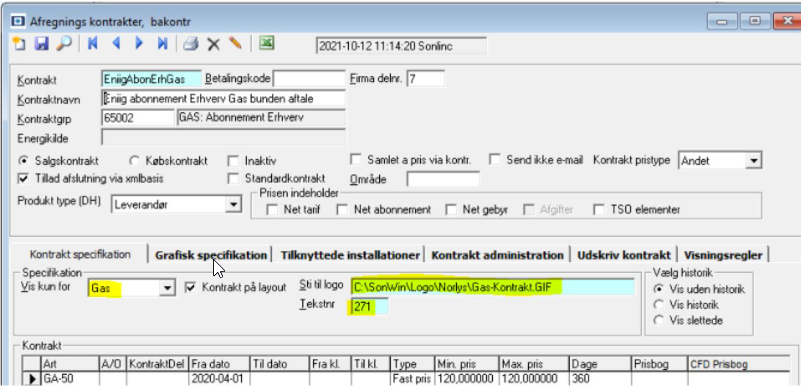Viewport: 801px width, 392px height.
Task: Open search with the magnifier icon
Action: pyautogui.click(x=64, y=43)
